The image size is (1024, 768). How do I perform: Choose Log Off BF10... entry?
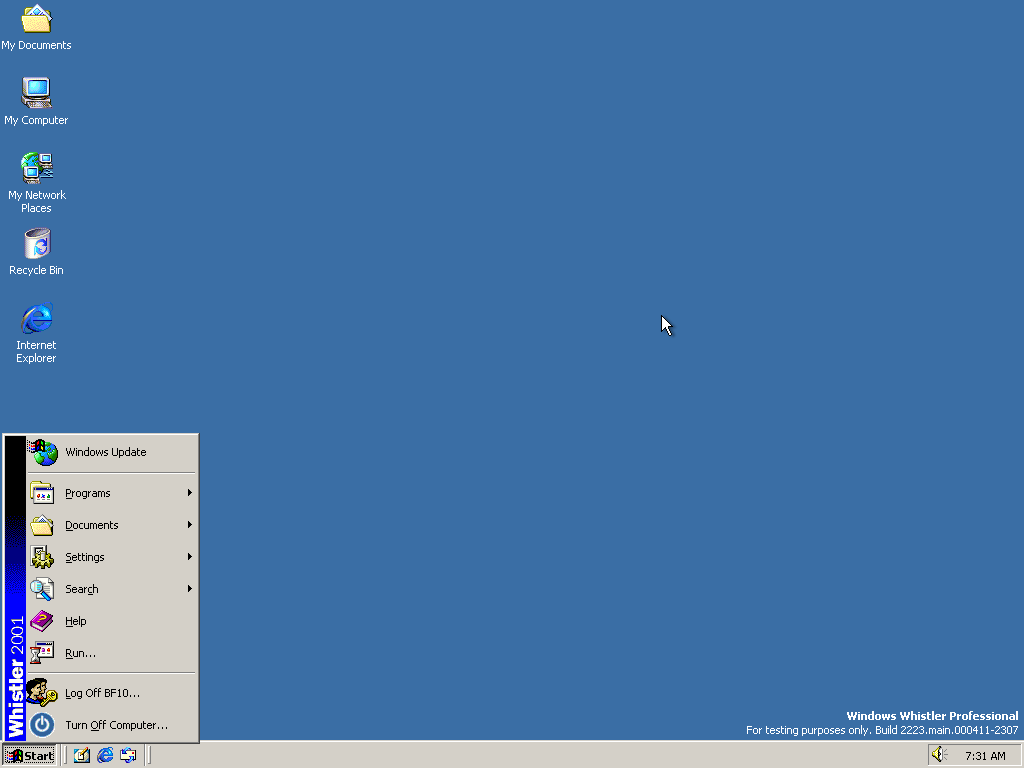pyautogui.click(x=112, y=693)
